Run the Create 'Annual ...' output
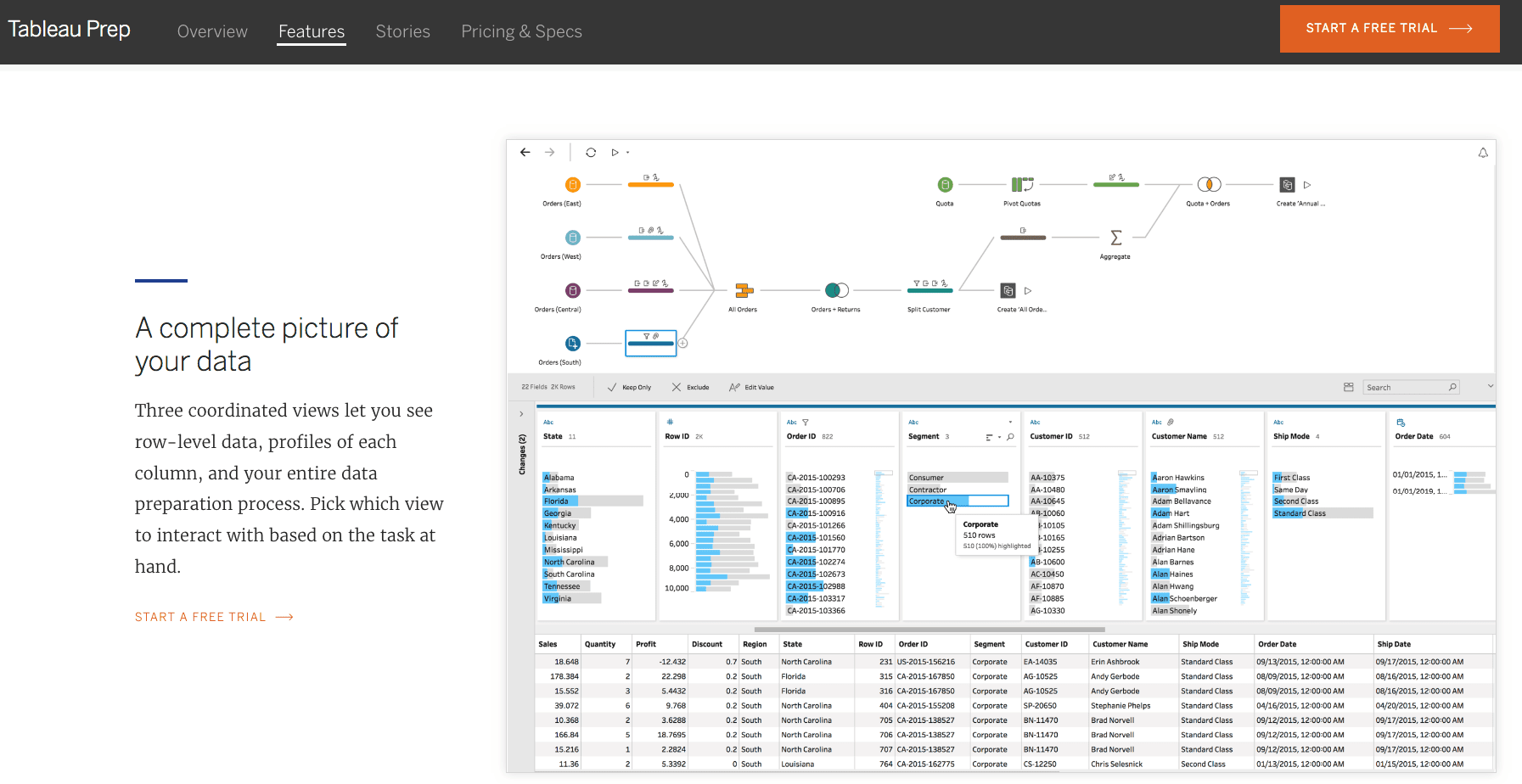This screenshot has width=1522, height=784. click(1307, 185)
